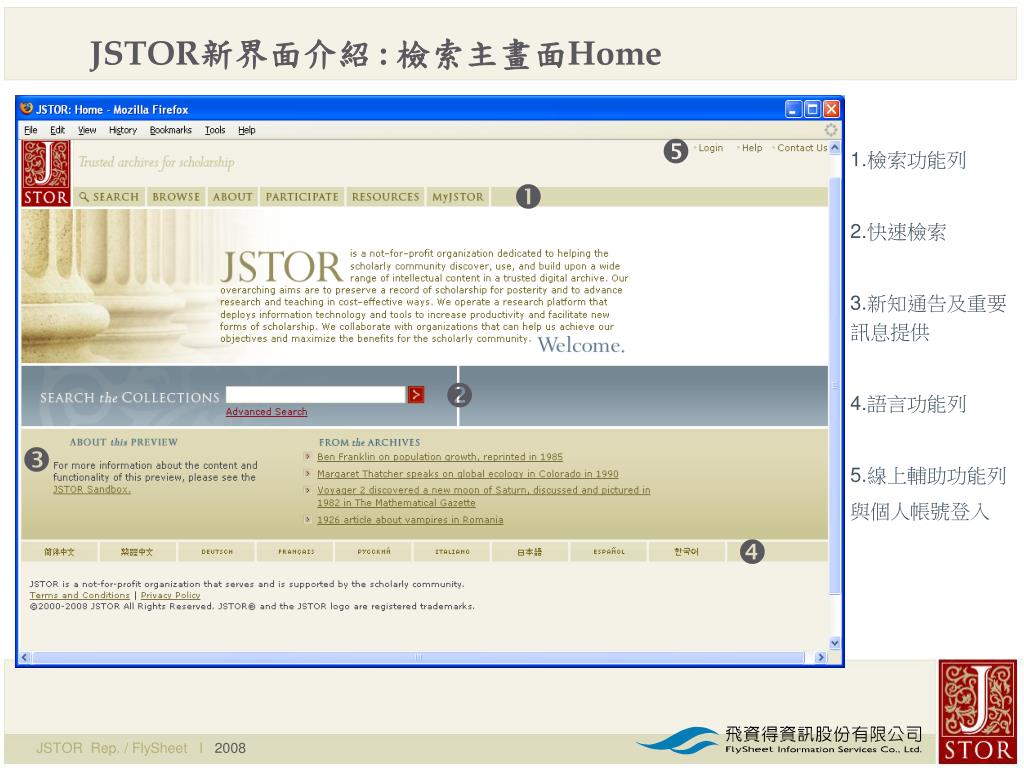Open the Help menu in menu bar
This screenshot has width=1024, height=768.
coord(246,130)
